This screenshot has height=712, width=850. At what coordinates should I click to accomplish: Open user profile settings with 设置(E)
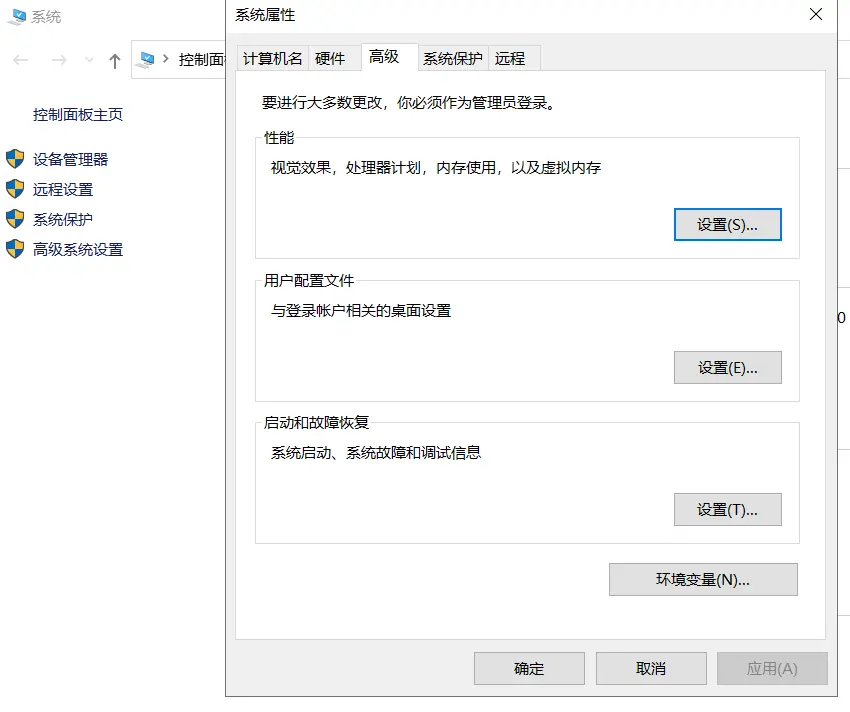[727, 368]
